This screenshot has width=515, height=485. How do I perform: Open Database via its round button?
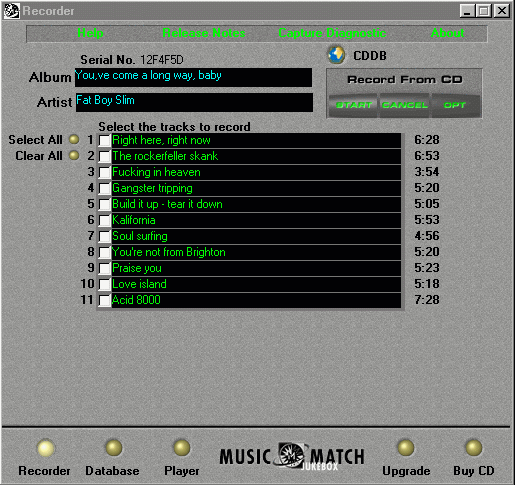click(x=114, y=448)
